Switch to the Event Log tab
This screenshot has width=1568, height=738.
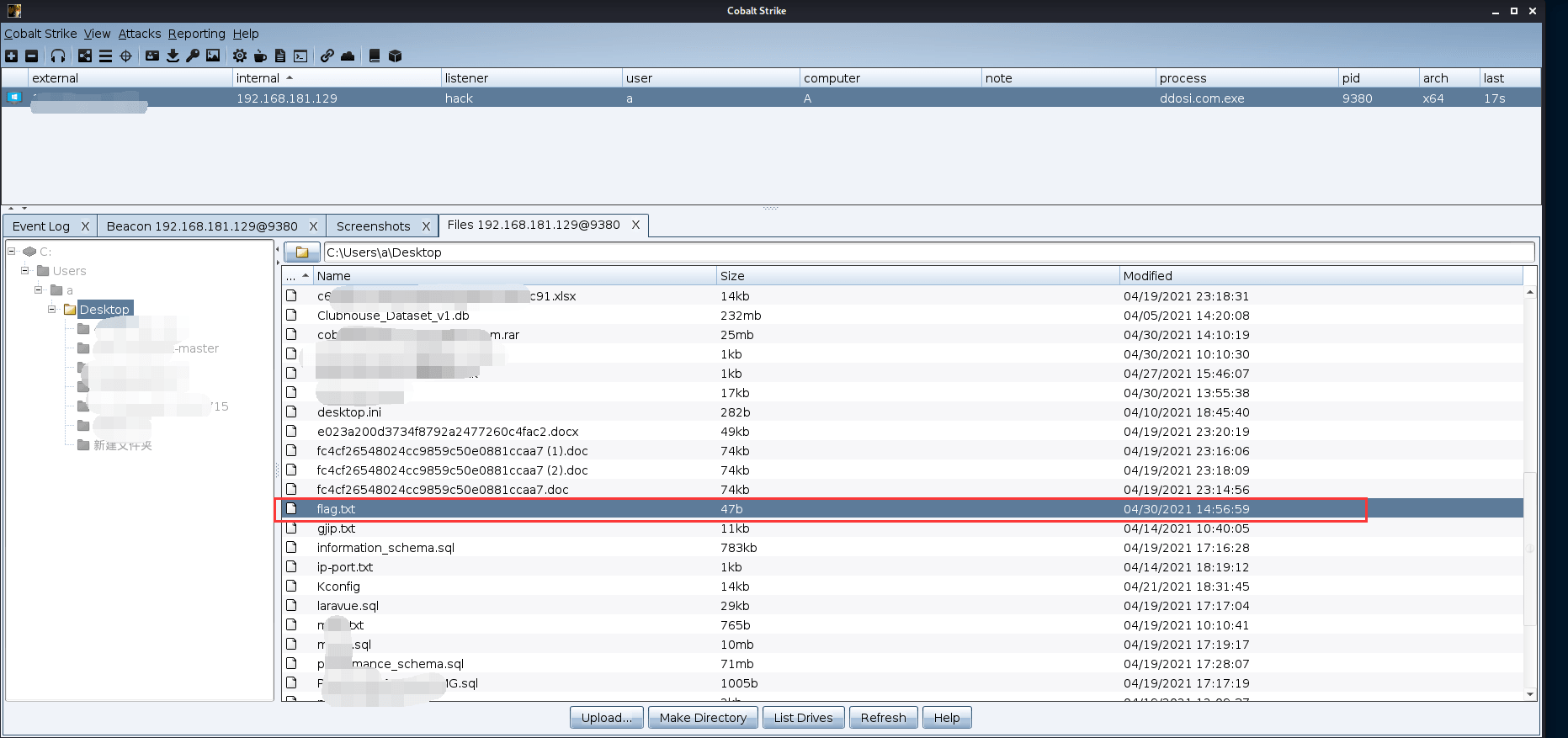41,226
